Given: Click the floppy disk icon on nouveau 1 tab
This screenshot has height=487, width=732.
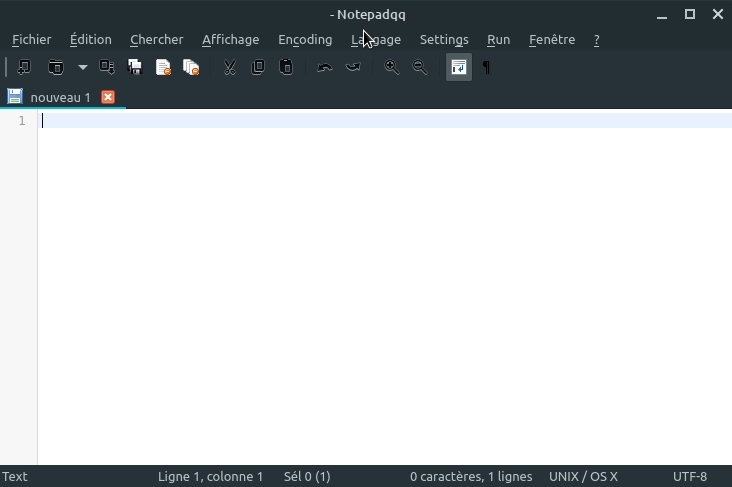Looking at the screenshot, I should [x=14, y=97].
